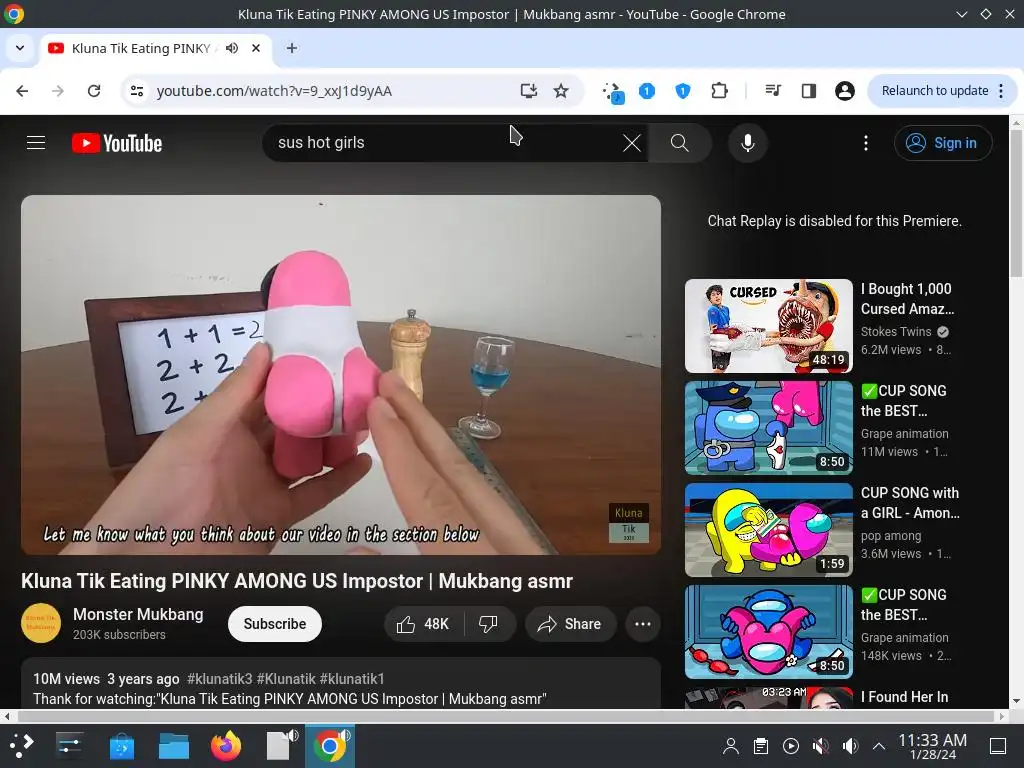Open 'I Found Her In' video title

(x=904, y=697)
